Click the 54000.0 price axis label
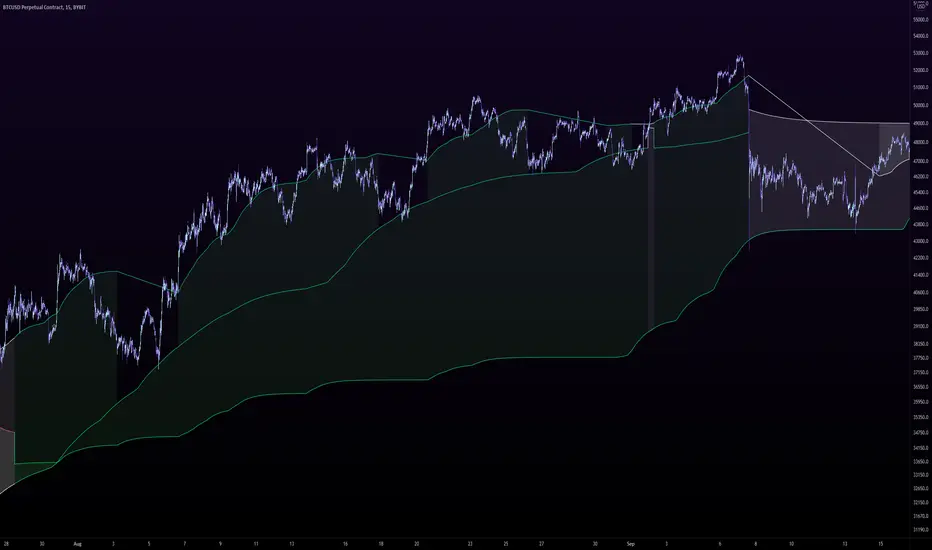This screenshot has width=932, height=550. 921,36
